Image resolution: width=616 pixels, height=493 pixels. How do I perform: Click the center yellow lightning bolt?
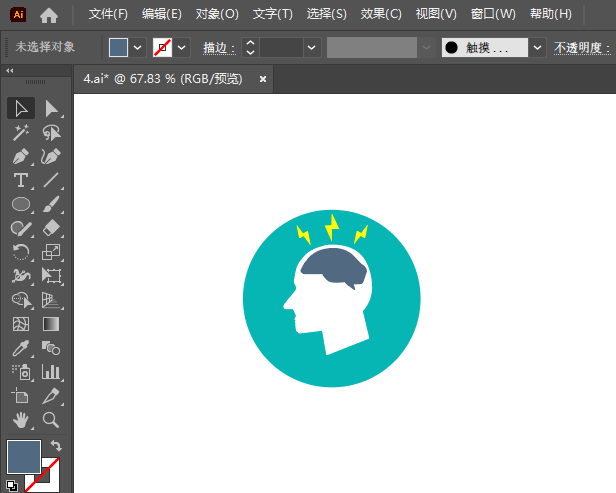[x=332, y=226]
